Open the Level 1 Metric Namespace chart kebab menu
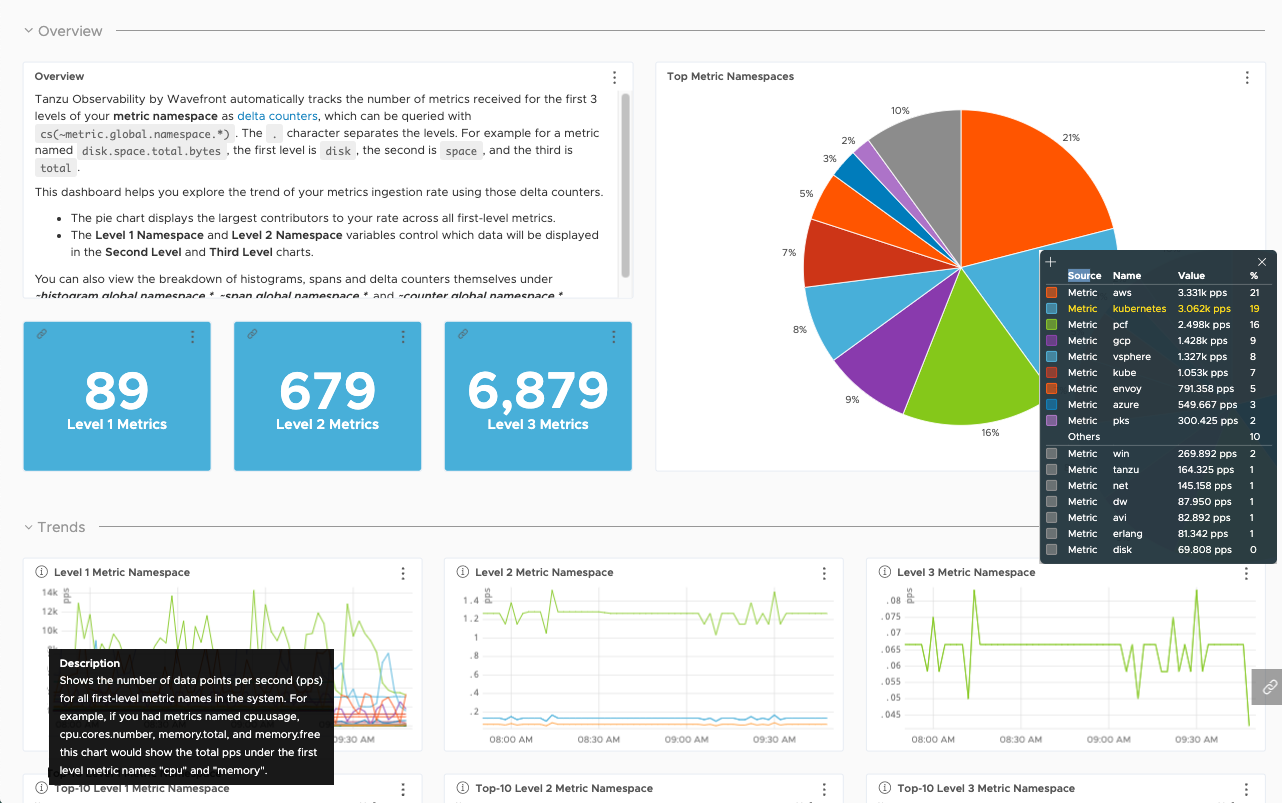This screenshot has width=1282, height=803. [403, 573]
